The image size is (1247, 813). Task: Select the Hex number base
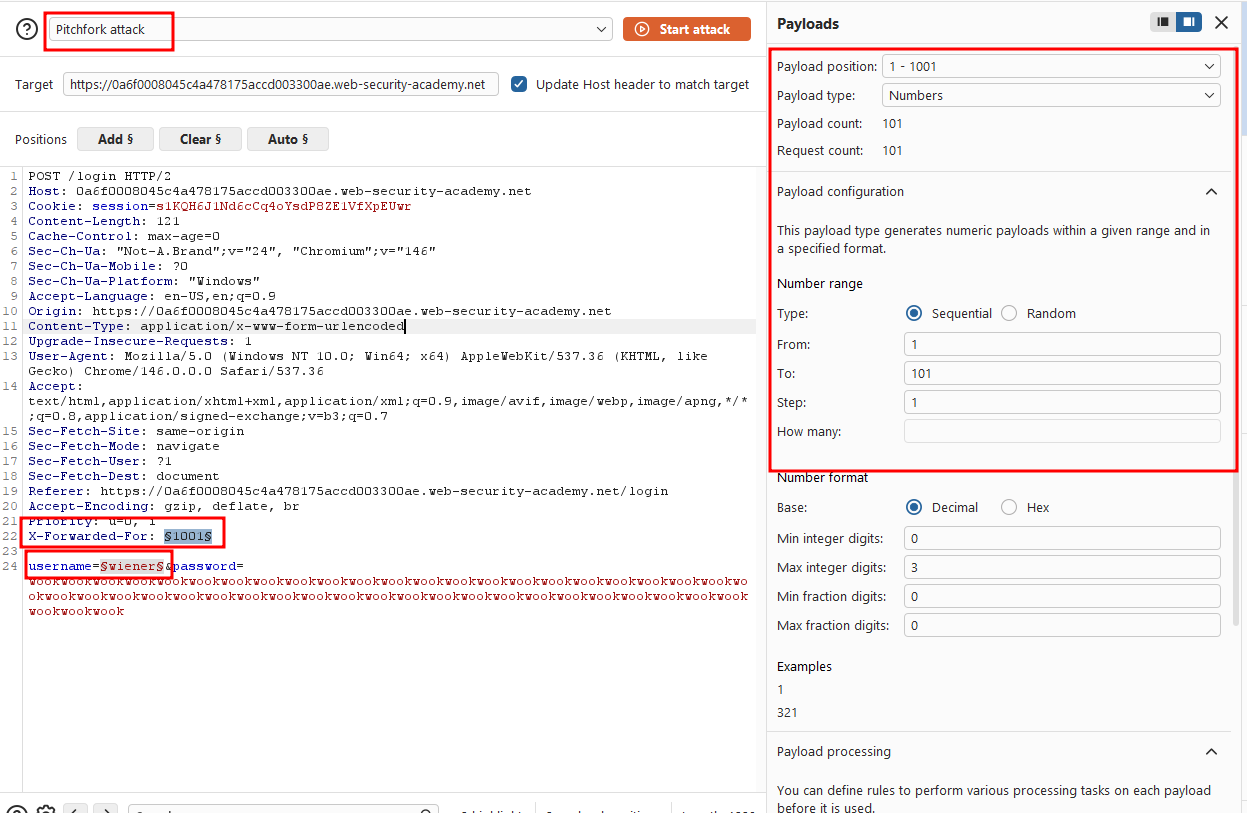1009,508
